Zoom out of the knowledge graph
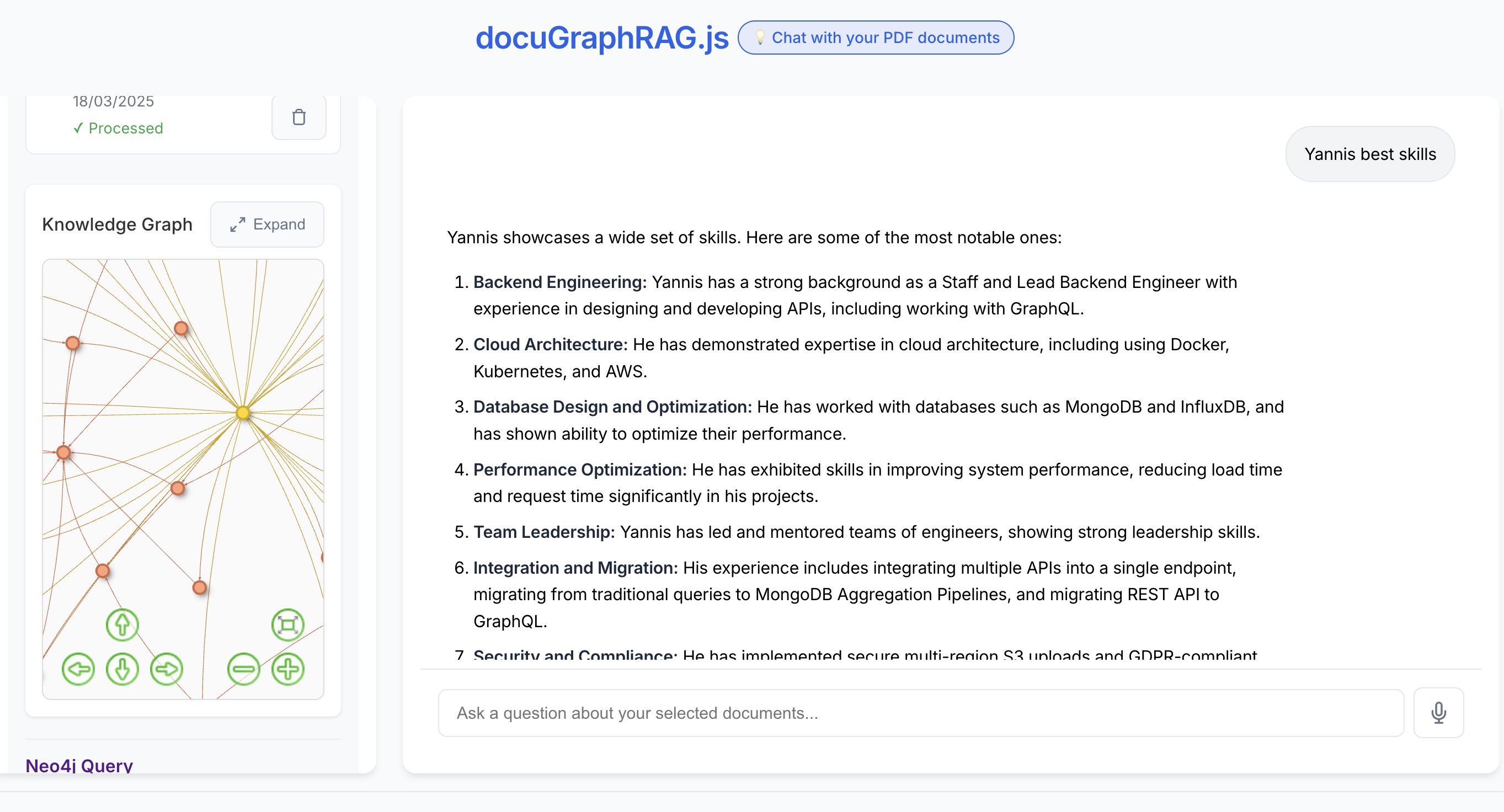The image size is (1504, 812). point(243,669)
